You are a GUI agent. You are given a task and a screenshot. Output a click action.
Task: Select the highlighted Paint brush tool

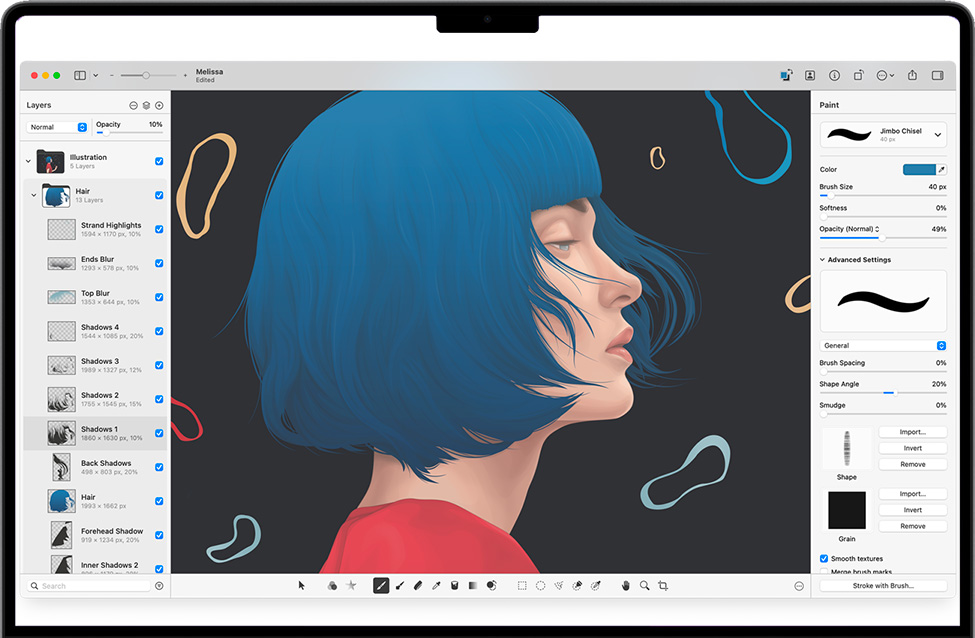[x=381, y=585]
